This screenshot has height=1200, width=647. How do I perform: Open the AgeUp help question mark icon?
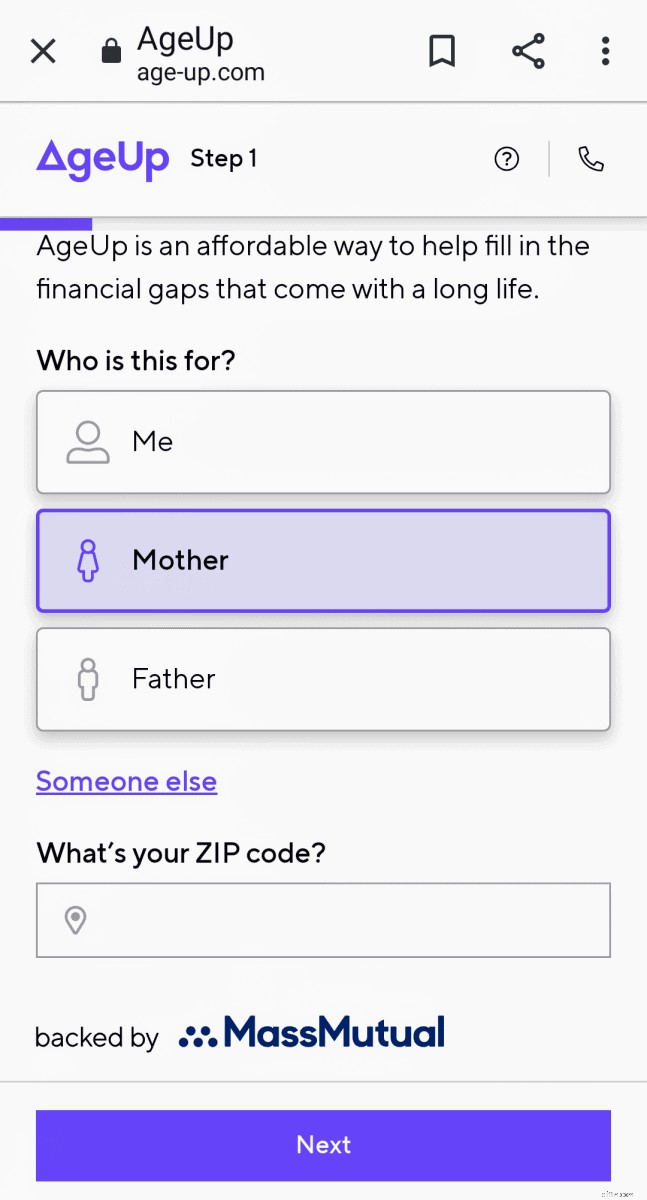507,159
